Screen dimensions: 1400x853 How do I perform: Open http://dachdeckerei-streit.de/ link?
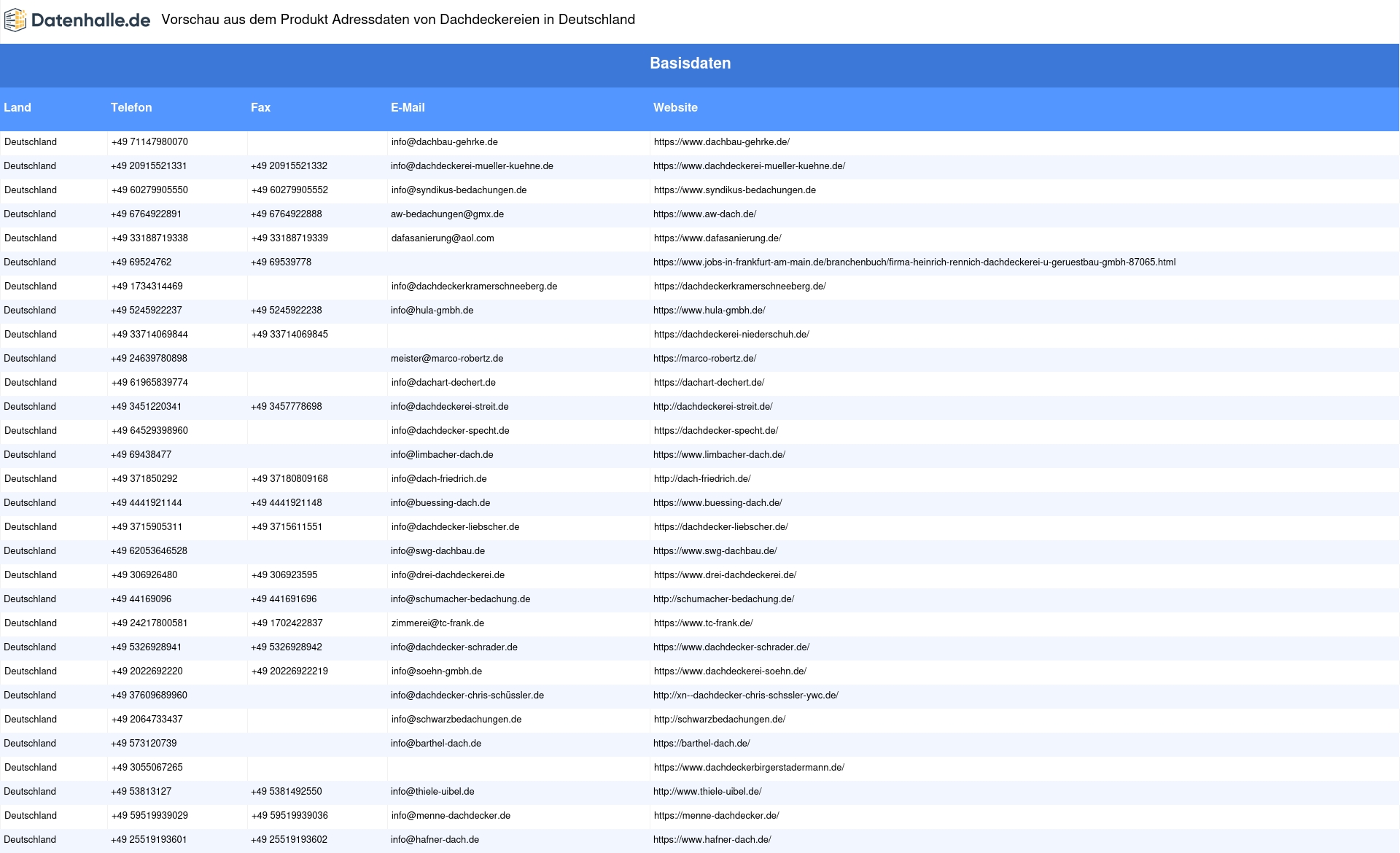713,407
